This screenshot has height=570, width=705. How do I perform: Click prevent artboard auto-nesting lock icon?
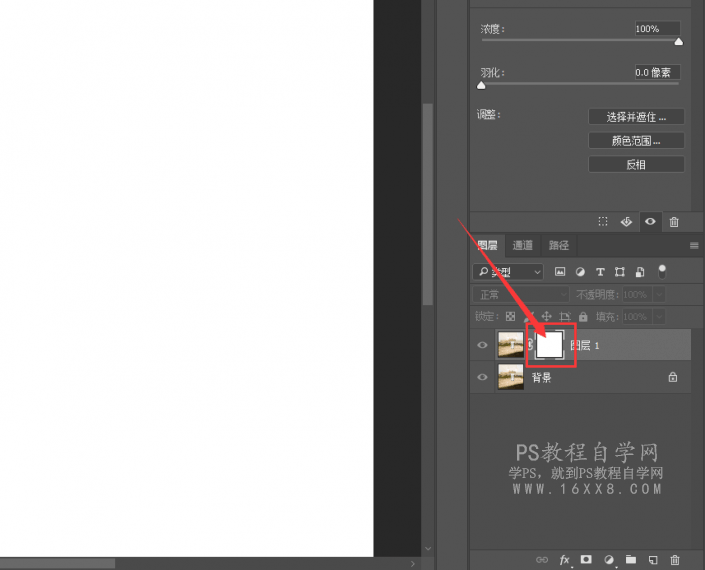(x=565, y=316)
